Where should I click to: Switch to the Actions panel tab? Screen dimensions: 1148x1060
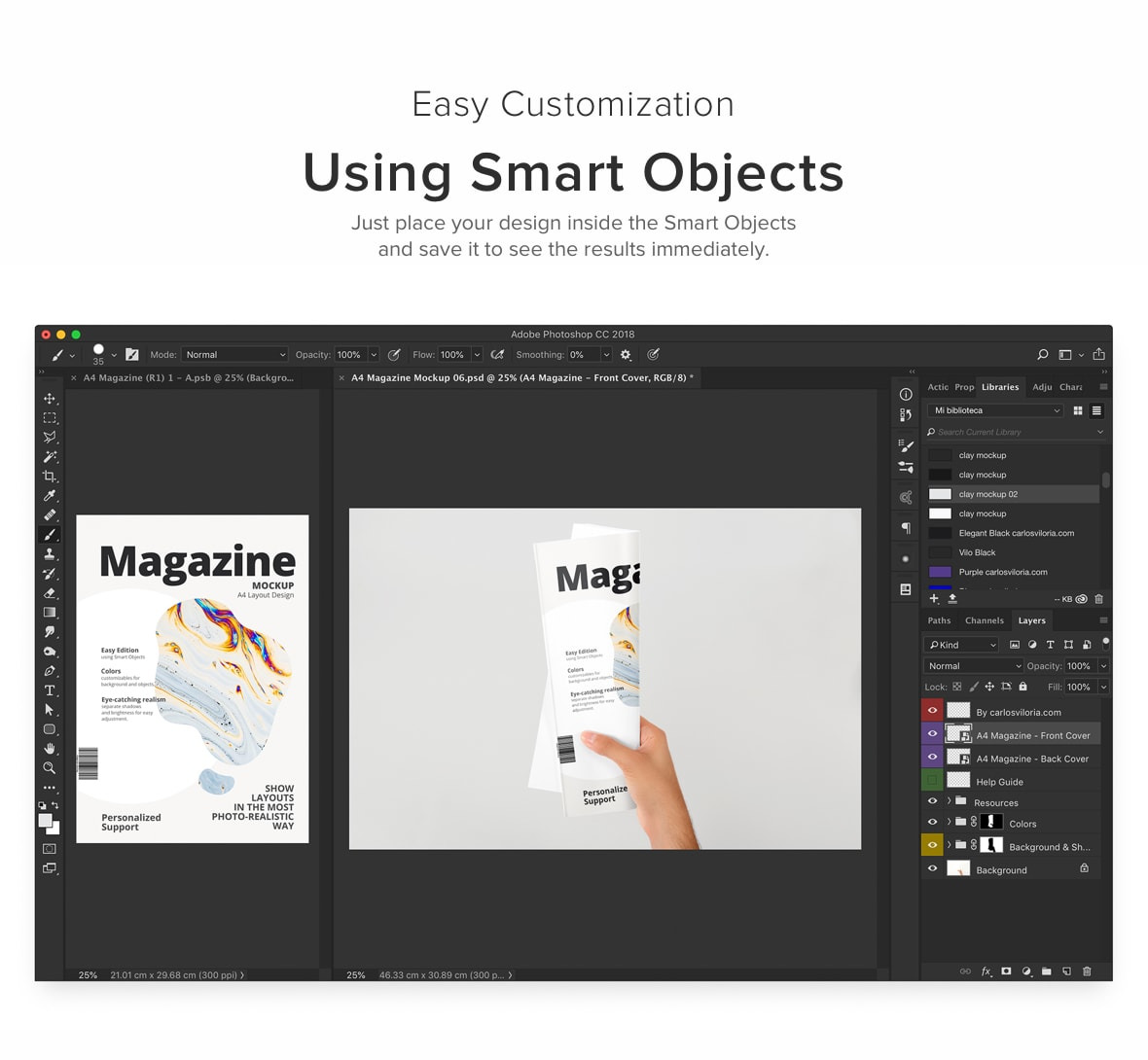click(938, 387)
